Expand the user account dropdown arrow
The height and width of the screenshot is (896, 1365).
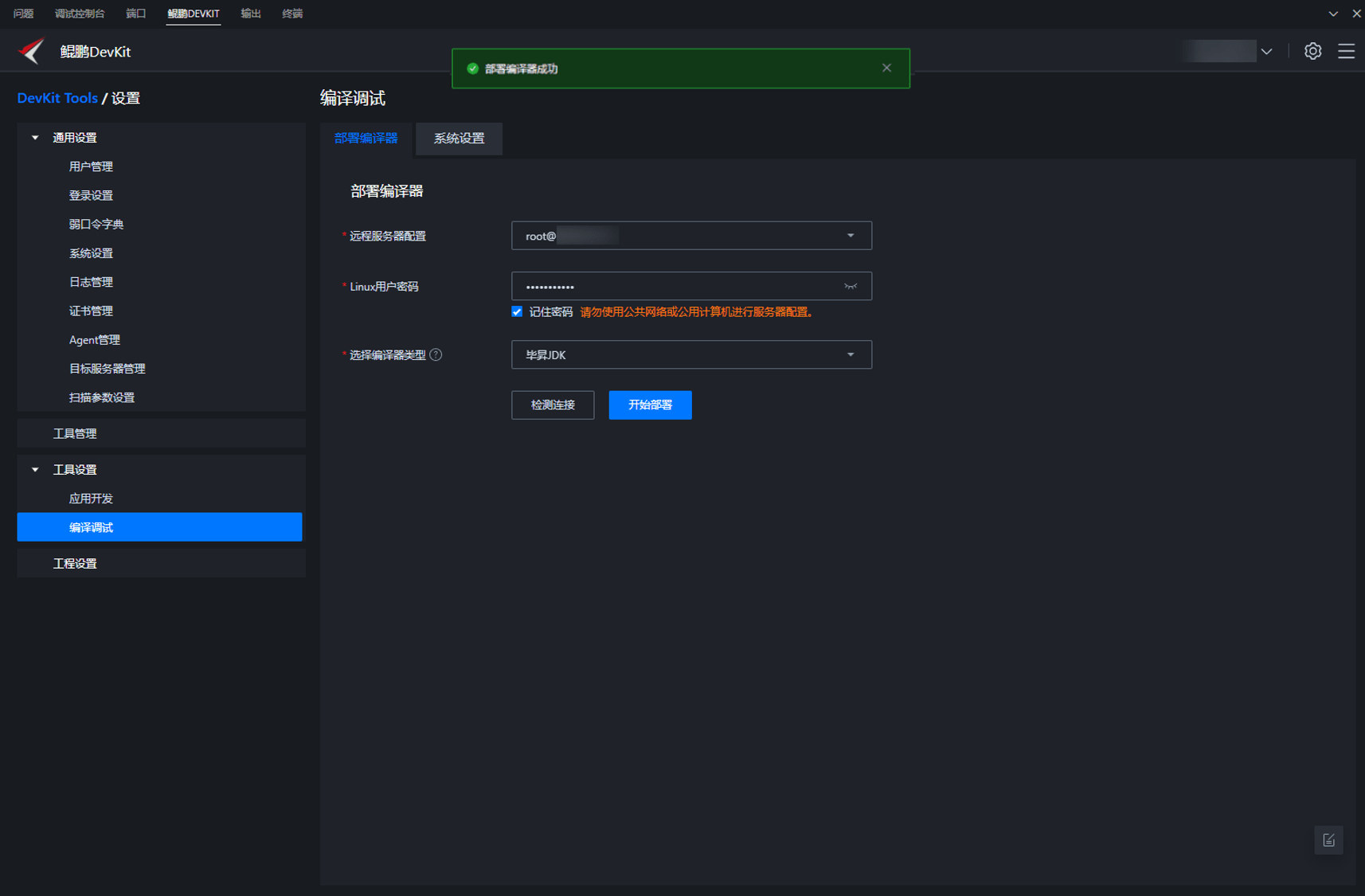[x=1266, y=52]
